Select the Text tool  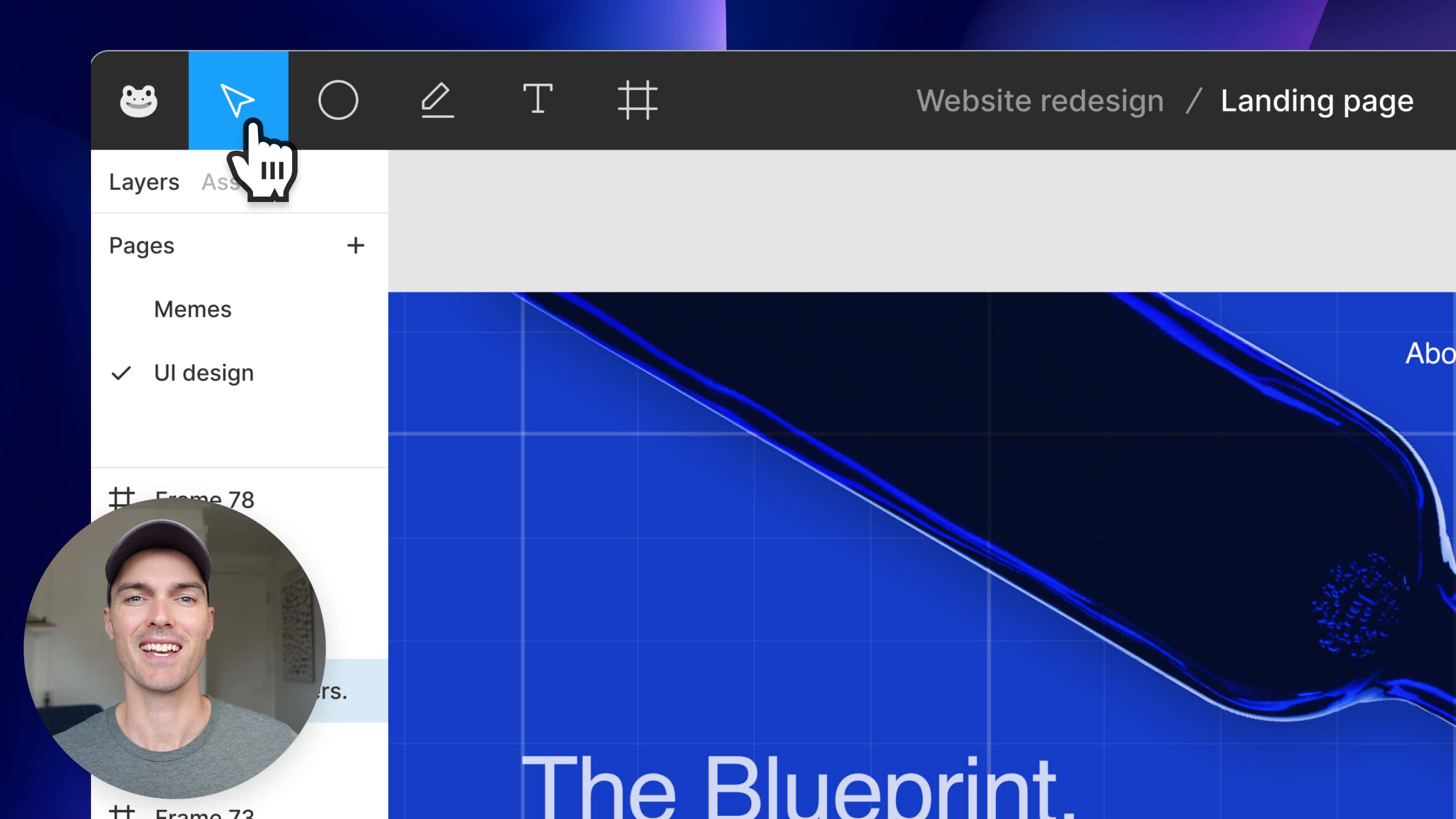[537, 100]
